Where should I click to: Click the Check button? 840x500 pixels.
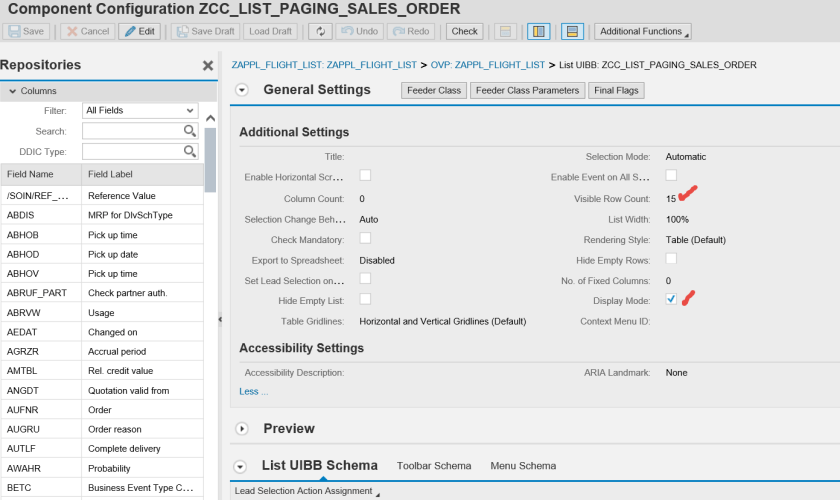(x=464, y=32)
